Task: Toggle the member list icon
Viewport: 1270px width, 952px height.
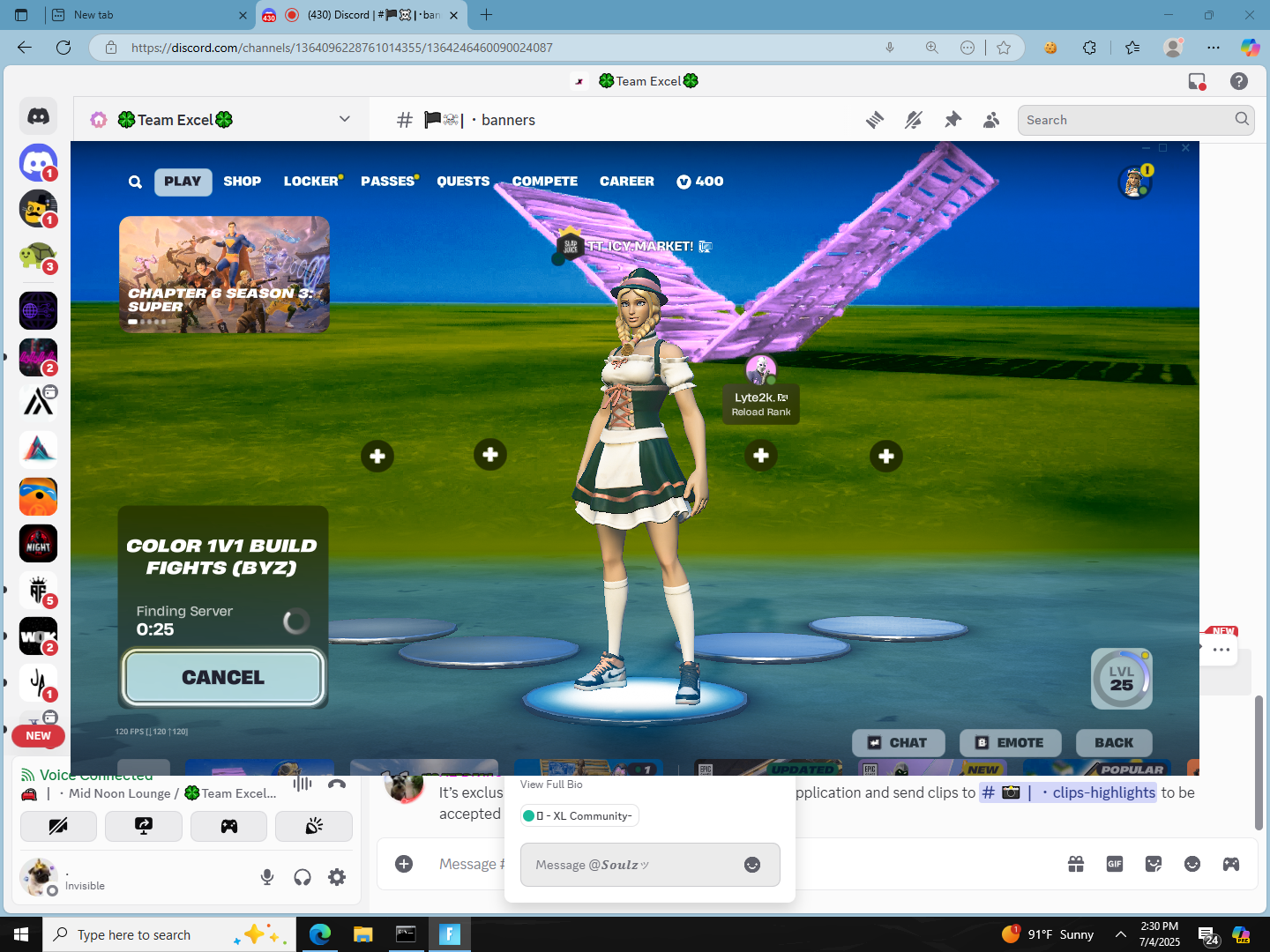Action: pos(991,120)
